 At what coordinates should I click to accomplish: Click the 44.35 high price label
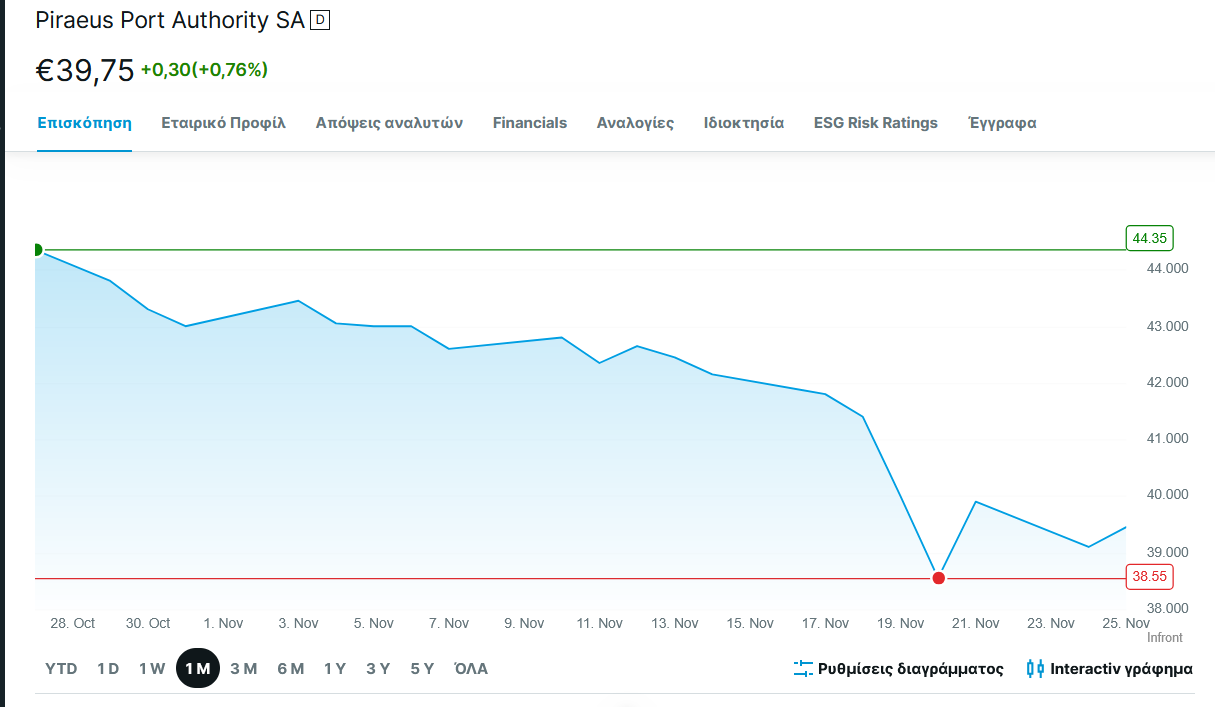1149,238
